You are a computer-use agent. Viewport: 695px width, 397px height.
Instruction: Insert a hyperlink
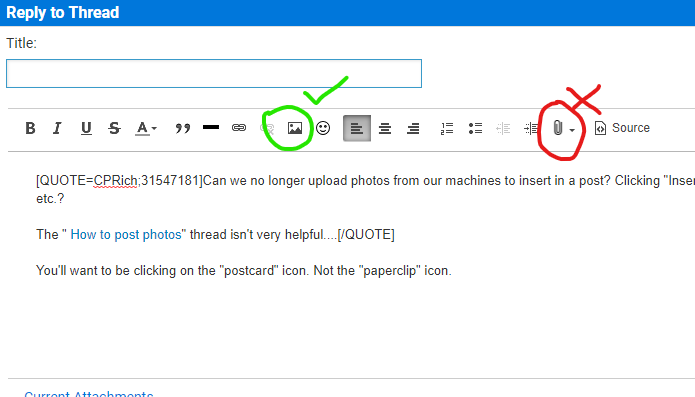pyautogui.click(x=239, y=128)
